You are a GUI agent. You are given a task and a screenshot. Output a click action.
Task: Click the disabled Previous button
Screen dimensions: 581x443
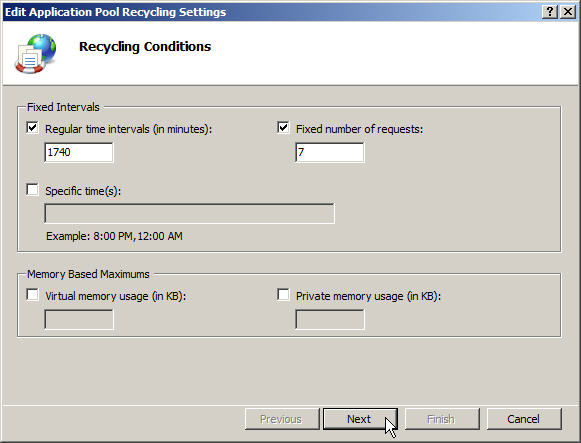[282, 419]
